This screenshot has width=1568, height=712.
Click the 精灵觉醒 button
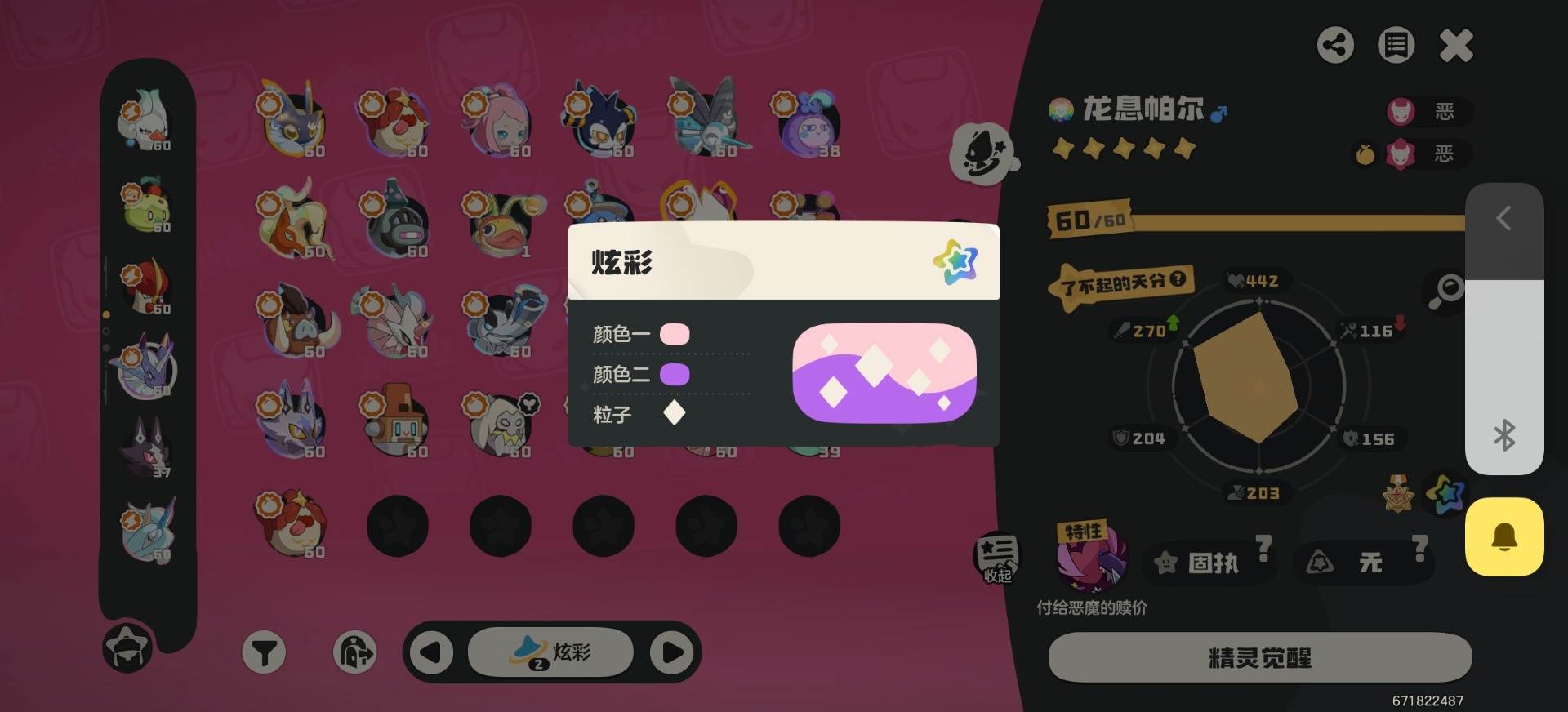point(1260,658)
